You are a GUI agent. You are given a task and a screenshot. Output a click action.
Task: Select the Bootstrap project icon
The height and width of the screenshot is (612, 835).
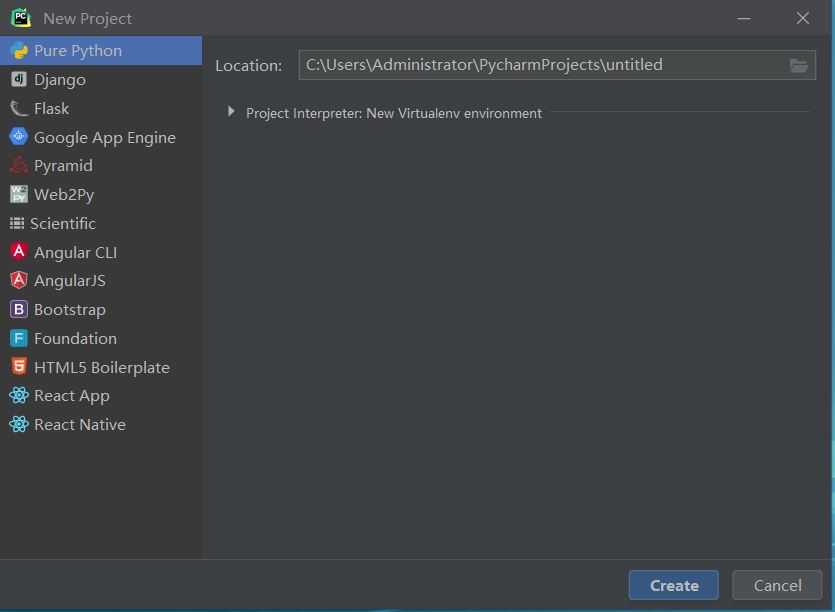[18, 309]
